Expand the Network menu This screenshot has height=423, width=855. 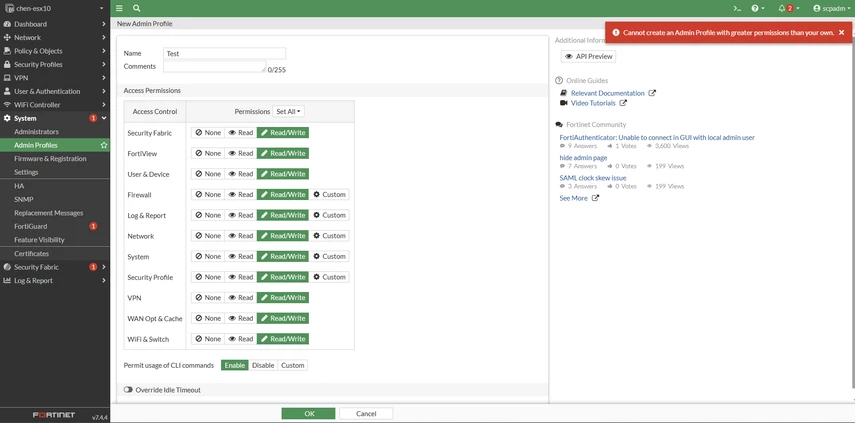pyautogui.click(x=55, y=38)
